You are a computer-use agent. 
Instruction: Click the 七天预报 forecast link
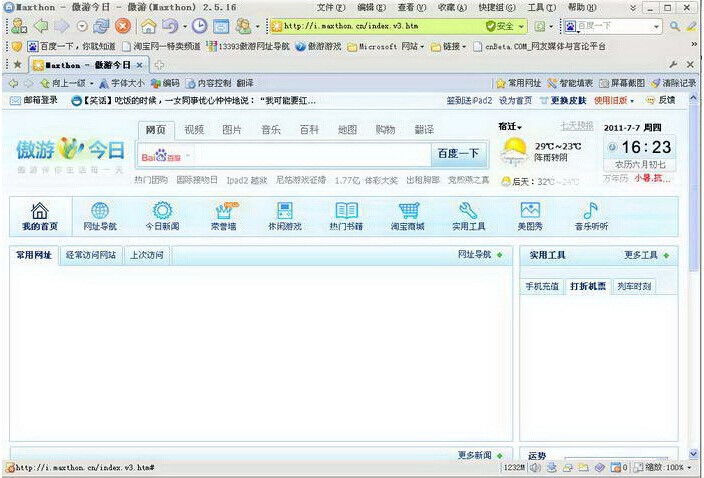[x=577, y=126]
